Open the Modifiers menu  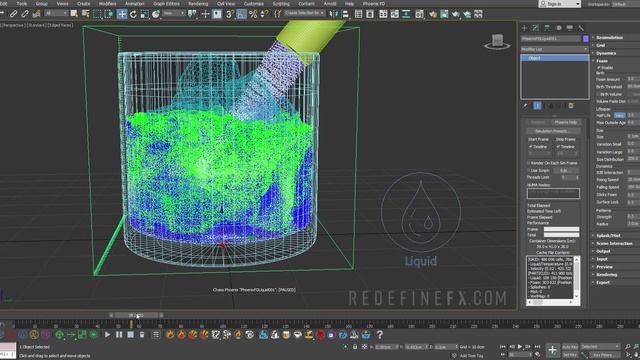point(107,4)
